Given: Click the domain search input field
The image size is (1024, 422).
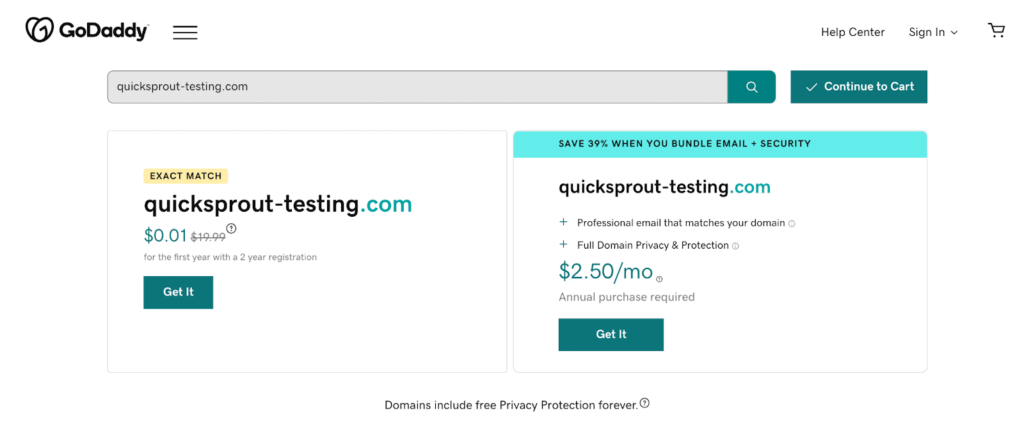Looking at the screenshot, I should (416, 87).
